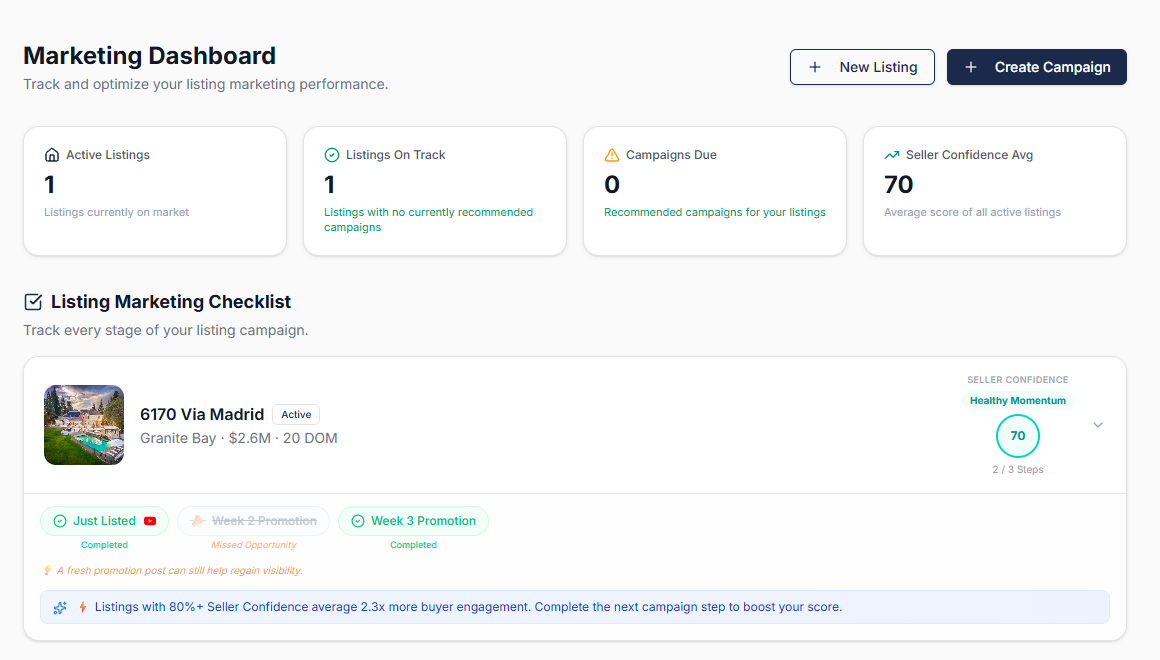Click the trend arrow beside Seller Confidence Avg

[x=892, y=155]
